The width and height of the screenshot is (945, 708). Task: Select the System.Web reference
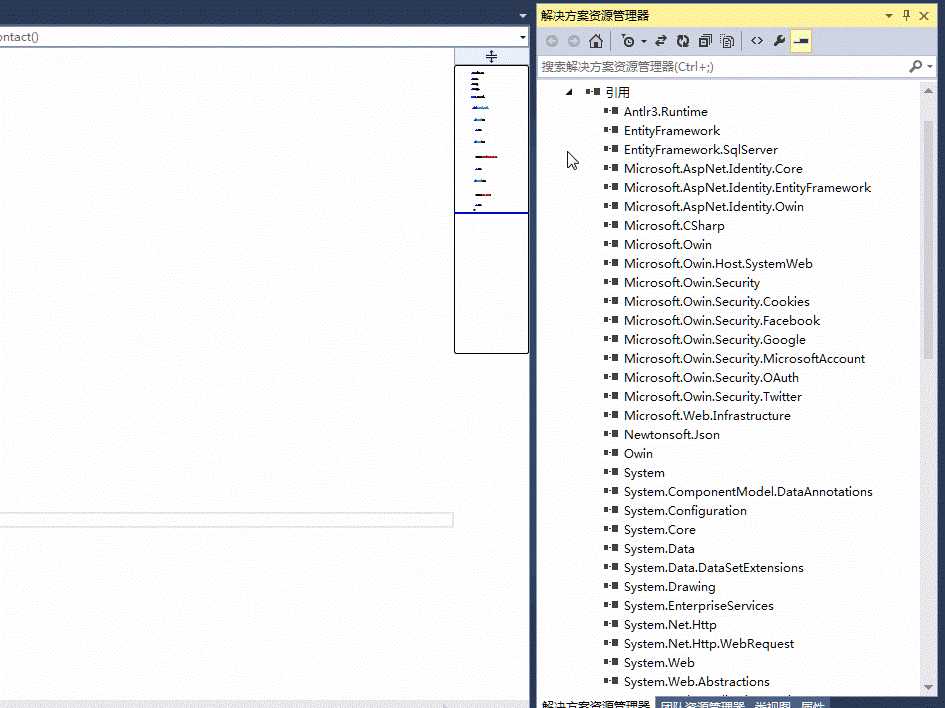[659, 662]
